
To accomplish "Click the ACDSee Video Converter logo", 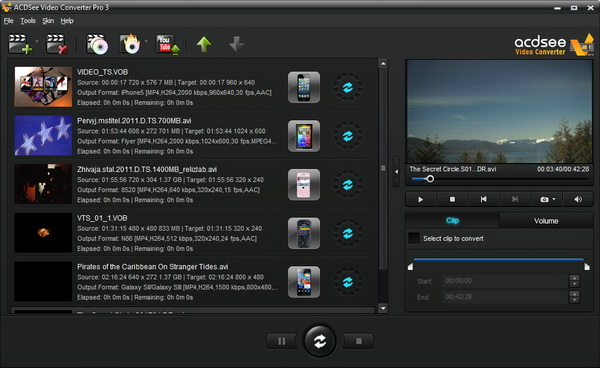I will 554,46.
